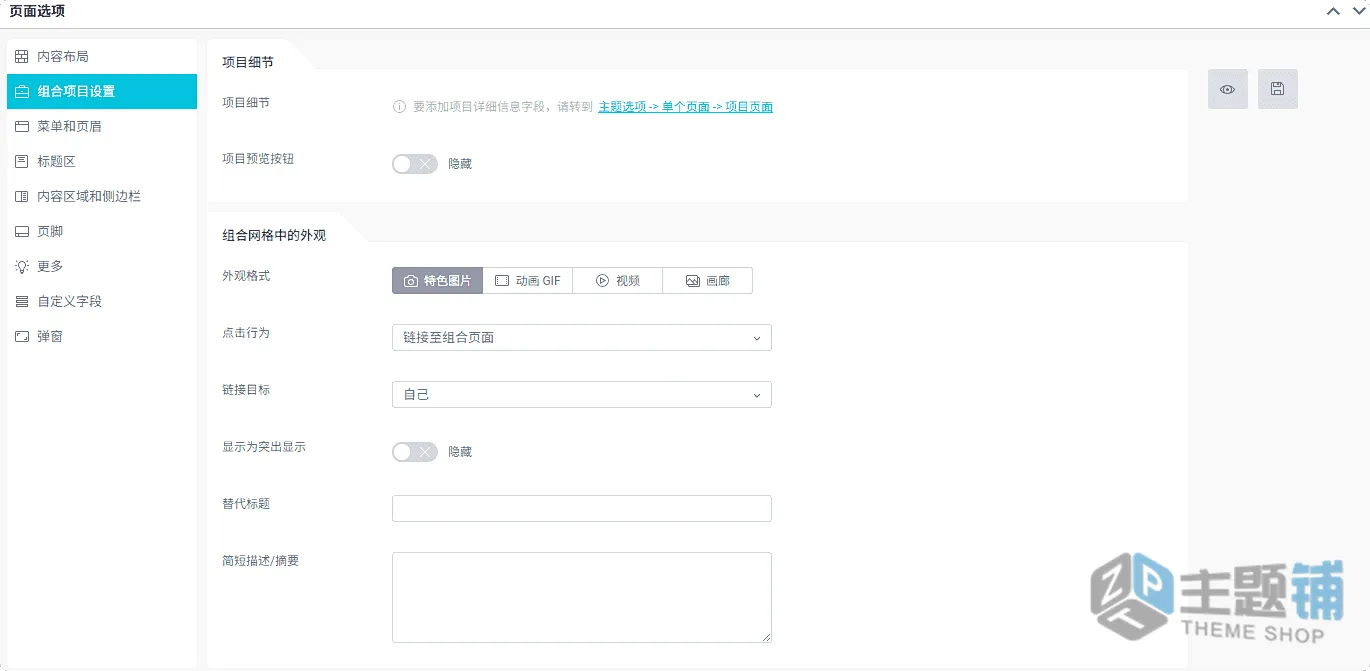1370x671 pixels.
Task: Click the eye preview button
Action: click(1227, 89)
